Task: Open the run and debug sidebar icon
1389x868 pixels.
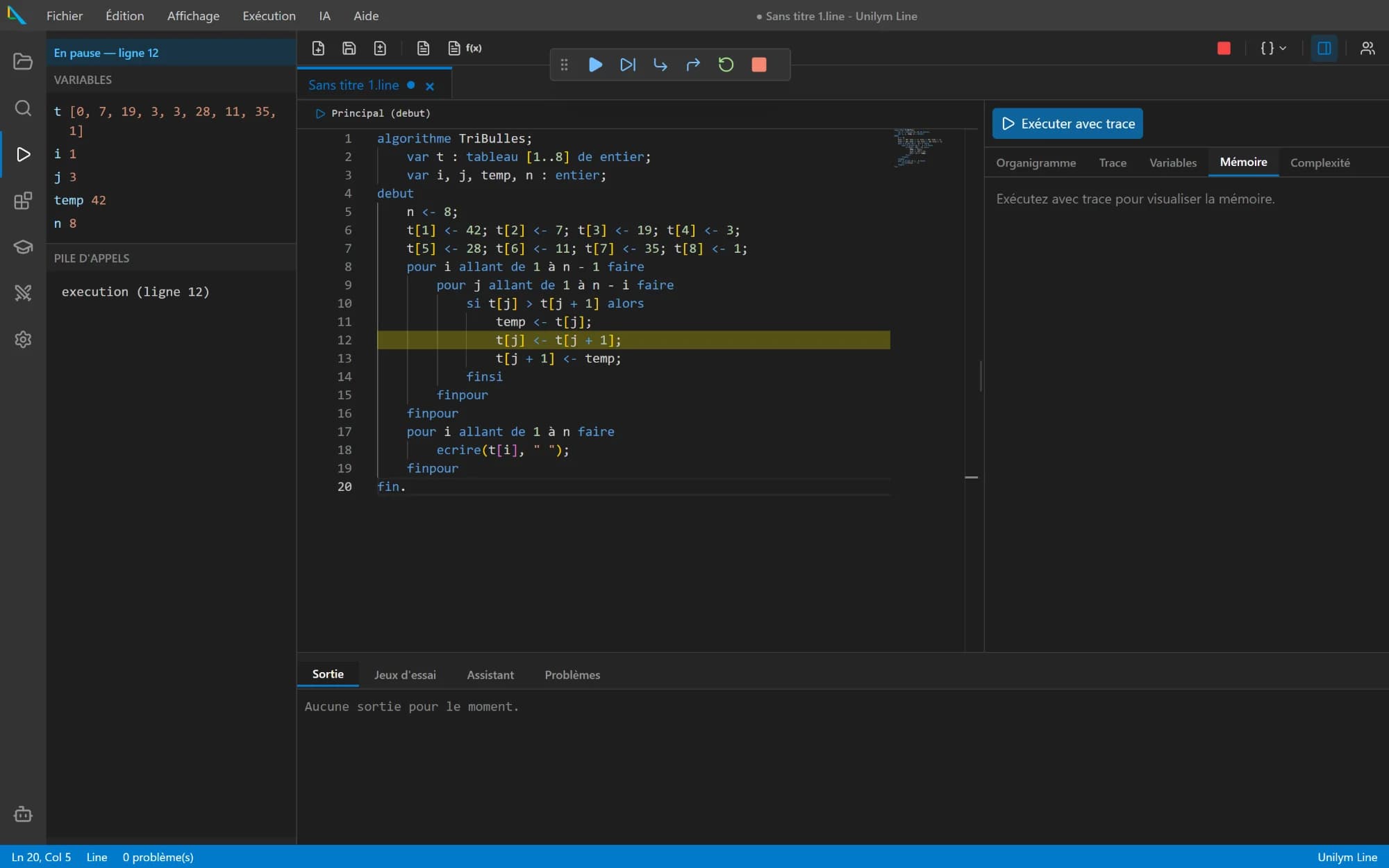Action: [23, 154]
